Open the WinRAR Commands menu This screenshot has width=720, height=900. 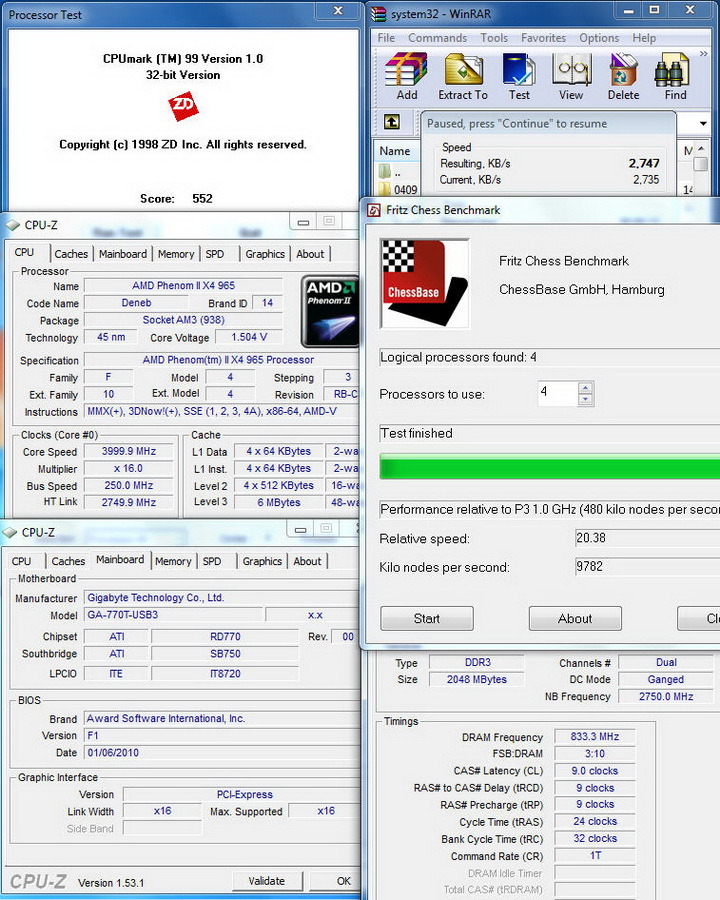tap(438, 38)
